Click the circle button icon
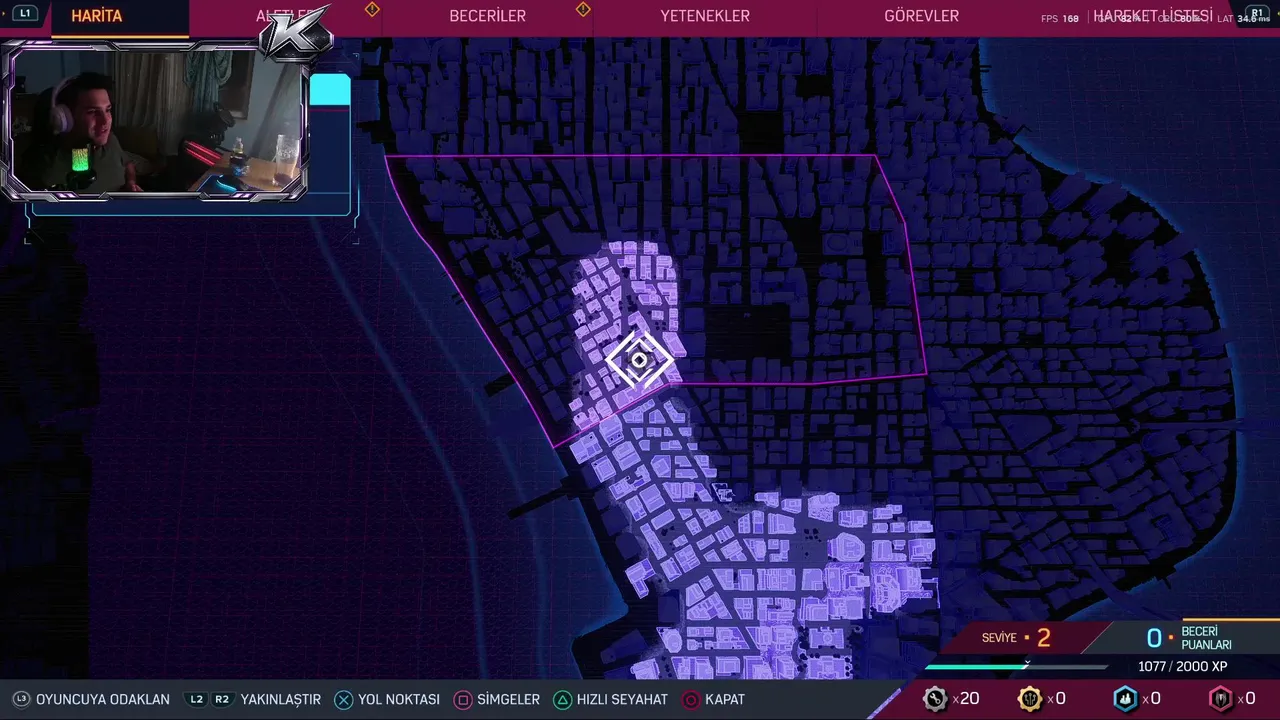Image resolution: width=1280 pixels, height=720 pixels. (x=691, y=700)
